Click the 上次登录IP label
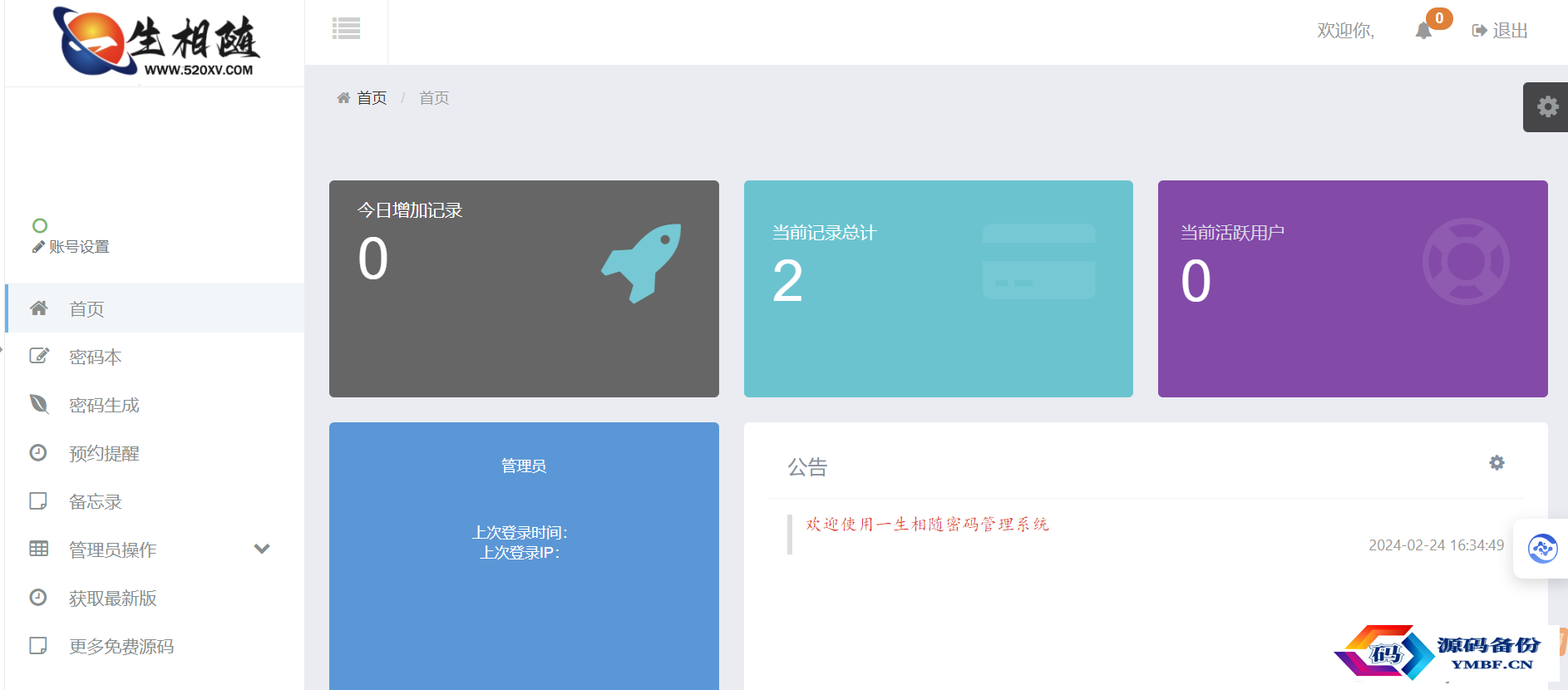Screen dimensions: 1568x690 point(520,553)
